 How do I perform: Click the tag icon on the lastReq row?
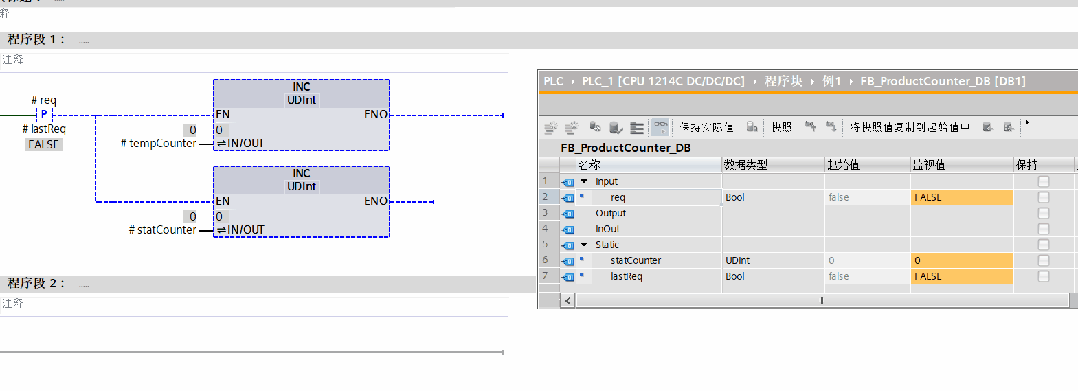[568, 276]
